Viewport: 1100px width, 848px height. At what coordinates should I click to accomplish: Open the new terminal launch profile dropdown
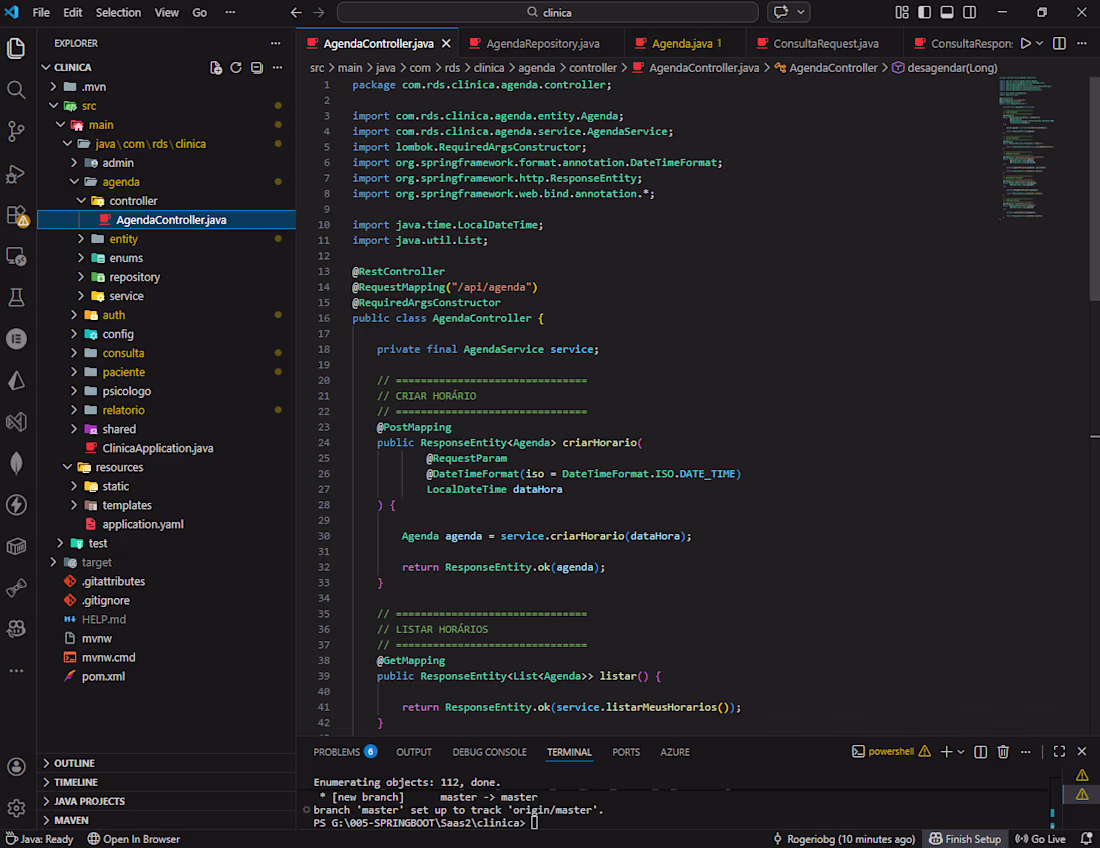coord(961,752)
